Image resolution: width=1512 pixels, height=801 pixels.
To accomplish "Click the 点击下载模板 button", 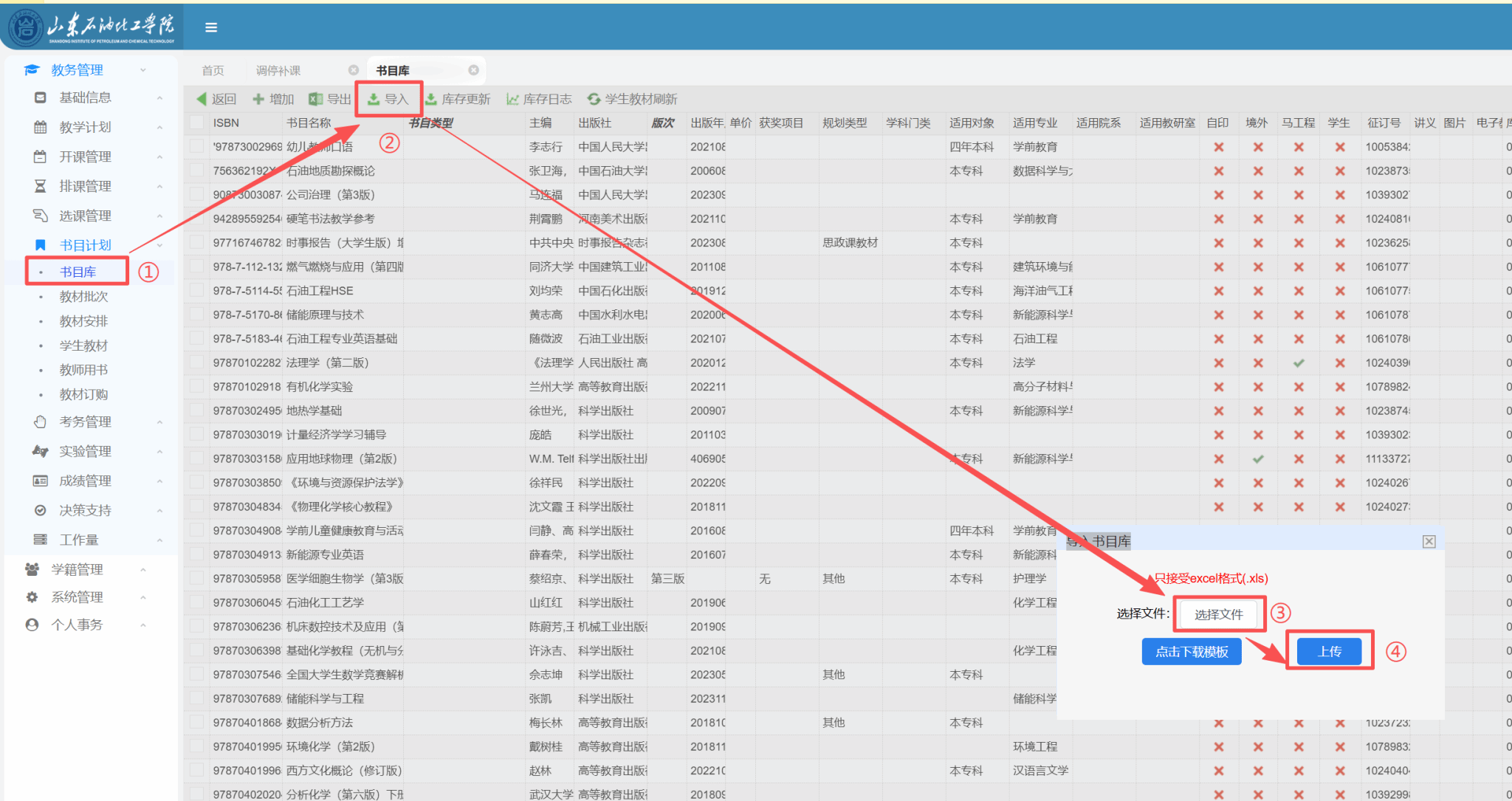I will (x=1191, y=651).
